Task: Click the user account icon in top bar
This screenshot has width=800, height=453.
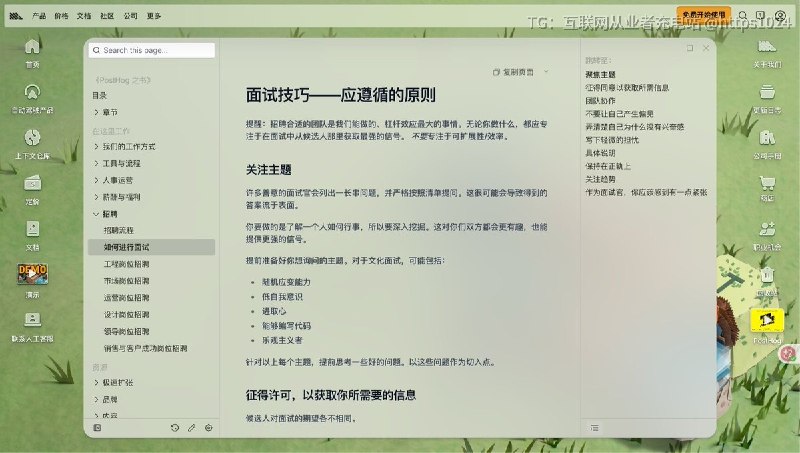Action: [780, 16]
